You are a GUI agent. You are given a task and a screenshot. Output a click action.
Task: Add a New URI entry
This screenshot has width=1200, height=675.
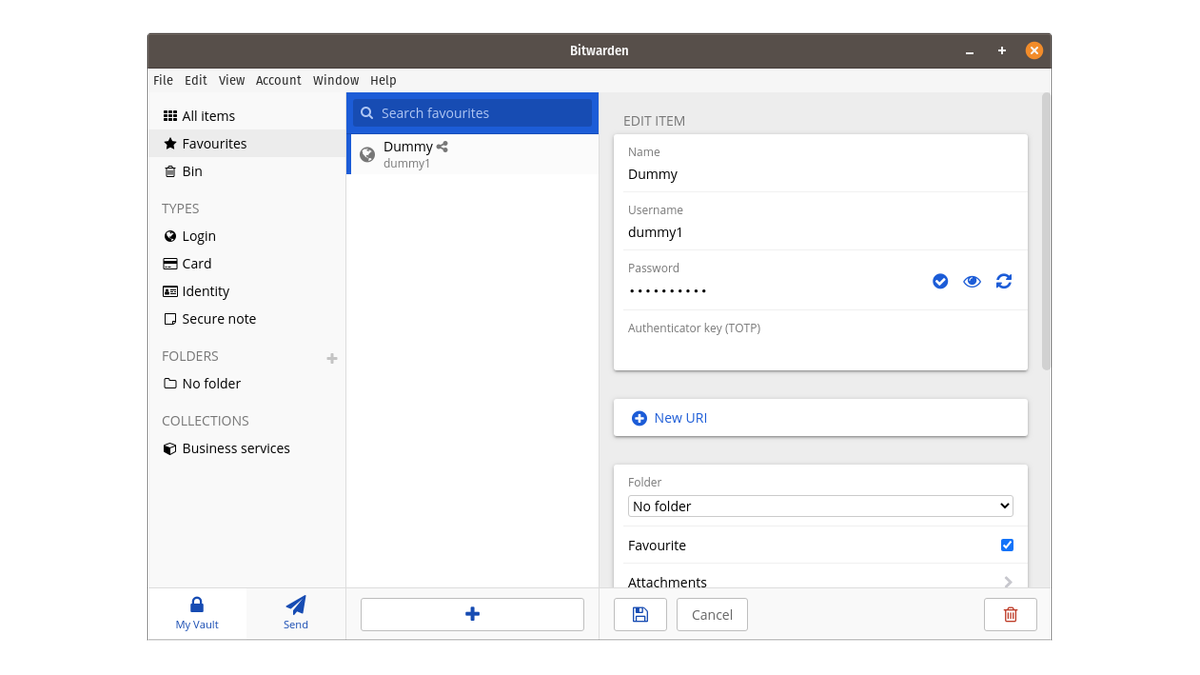(x=669, y=417)
